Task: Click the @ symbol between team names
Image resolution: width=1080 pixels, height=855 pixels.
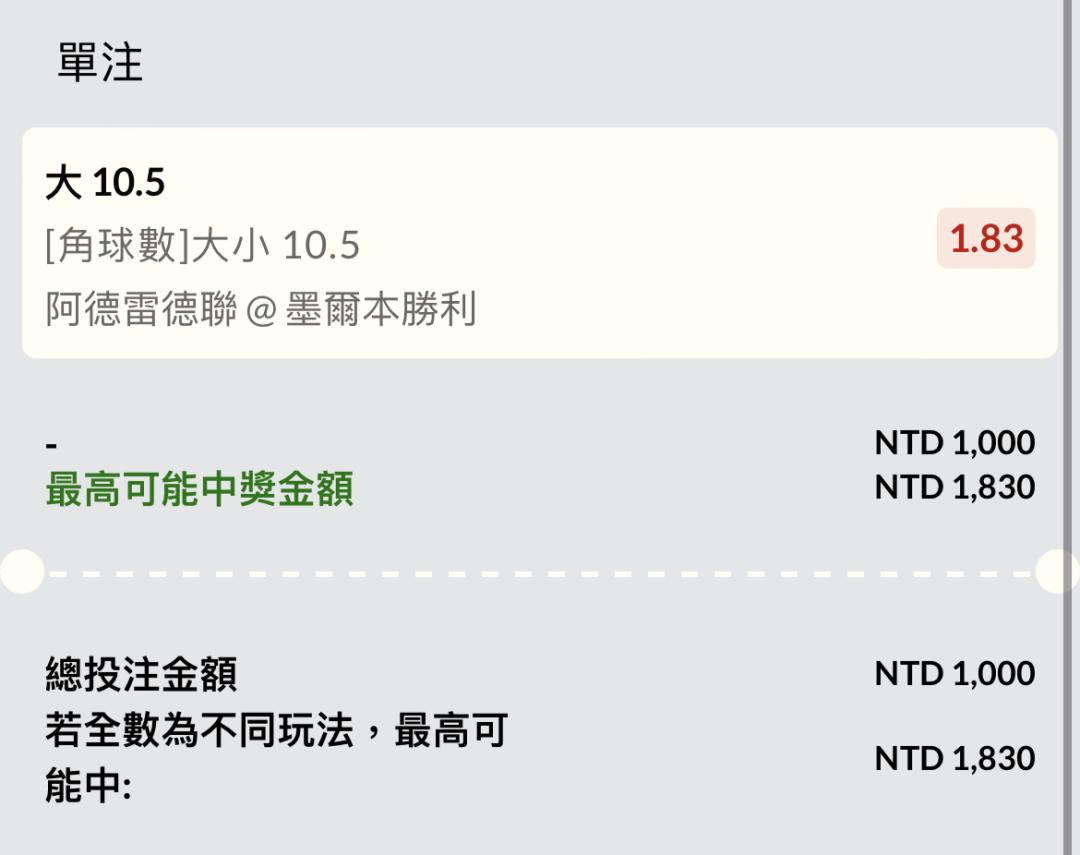Action: point(260,310)
